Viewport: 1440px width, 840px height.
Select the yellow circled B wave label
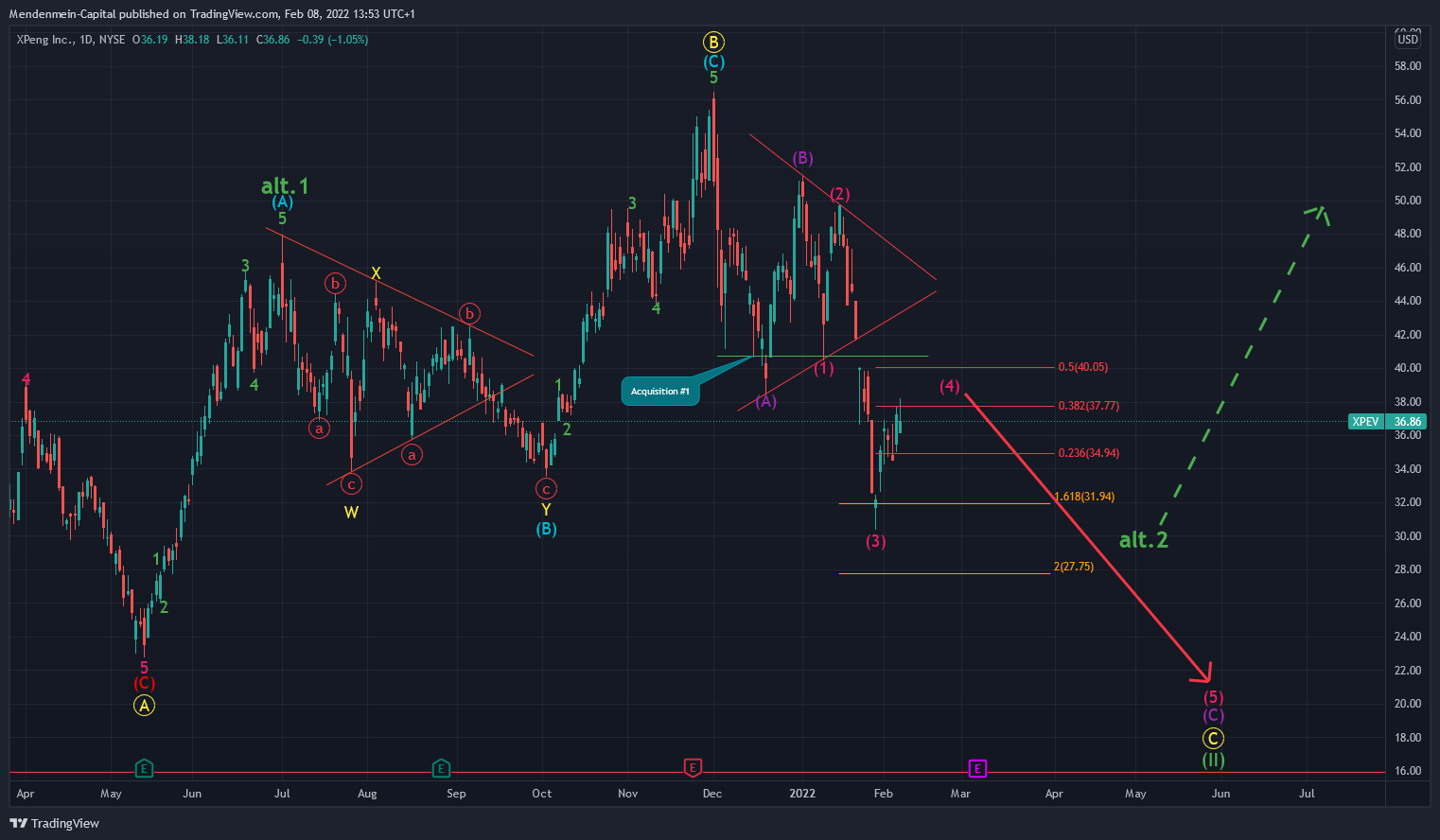[x=713, y=42]
